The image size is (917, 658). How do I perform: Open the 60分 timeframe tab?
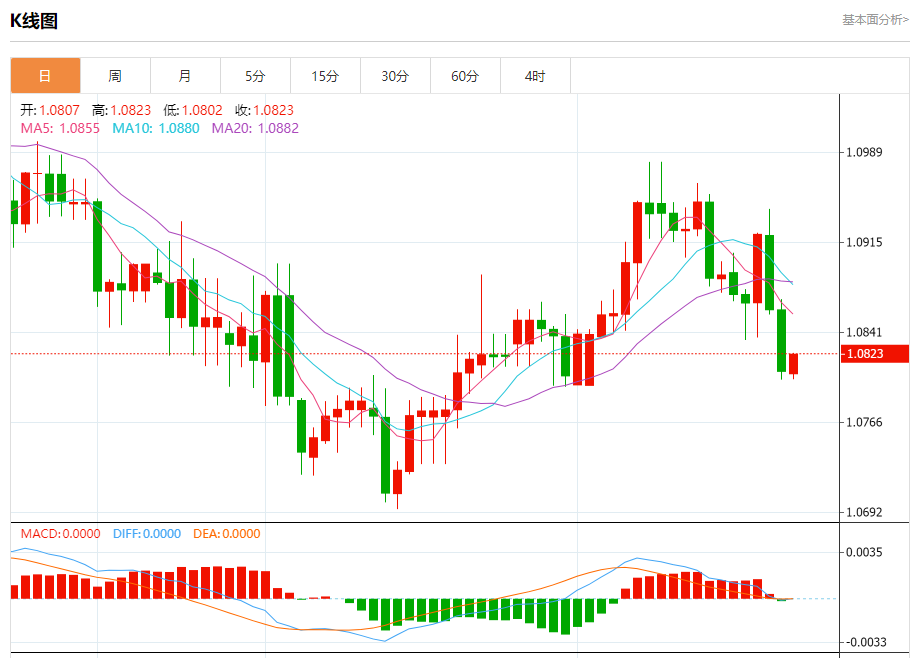(x=466, y=75)
